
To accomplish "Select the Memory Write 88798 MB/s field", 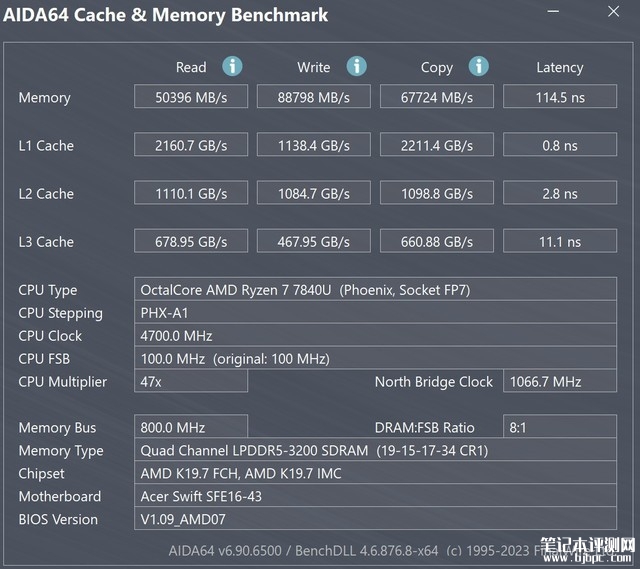I will [x=314, y=96].
